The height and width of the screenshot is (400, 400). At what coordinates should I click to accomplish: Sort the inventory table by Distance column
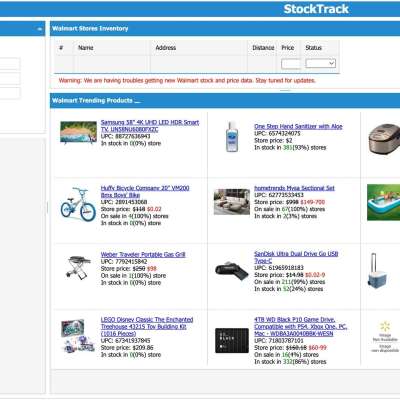(x=263, y=48)
